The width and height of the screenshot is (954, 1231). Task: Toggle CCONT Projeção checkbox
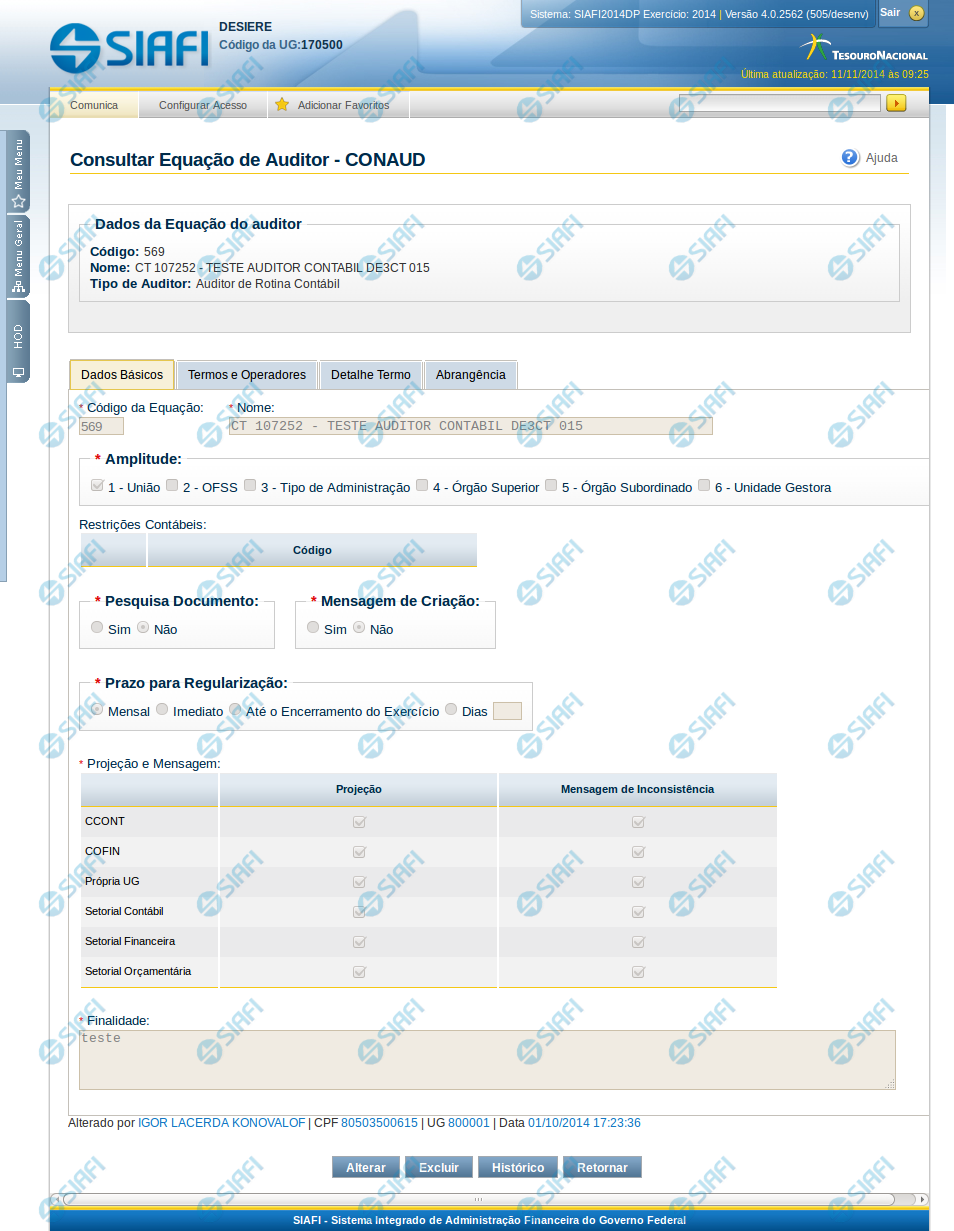click(359, 821)
